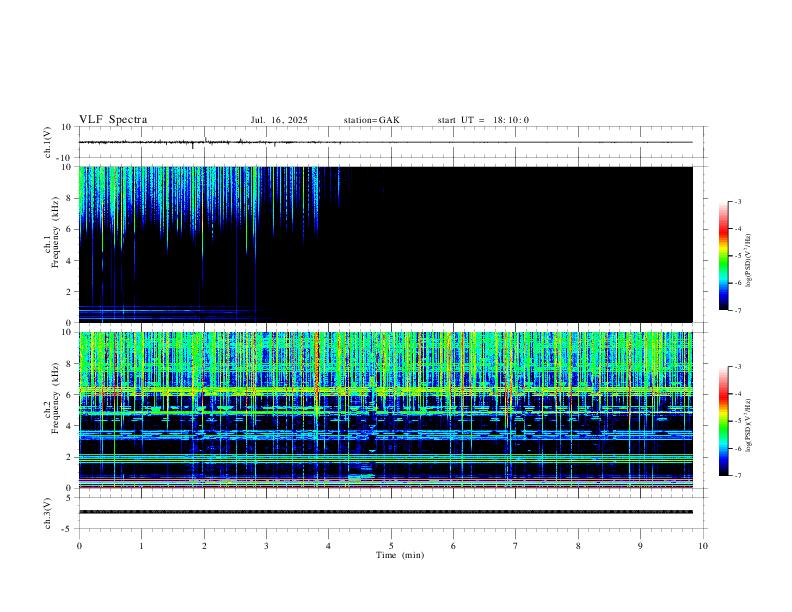Viewport: 792px width, 612px height.
Task: Click the "ch.3(V)" axis label
Action: coord(48,513)
